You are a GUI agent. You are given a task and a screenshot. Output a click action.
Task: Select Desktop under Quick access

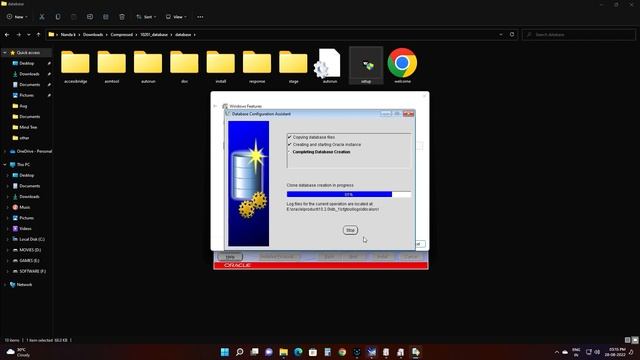pos(27,63)
